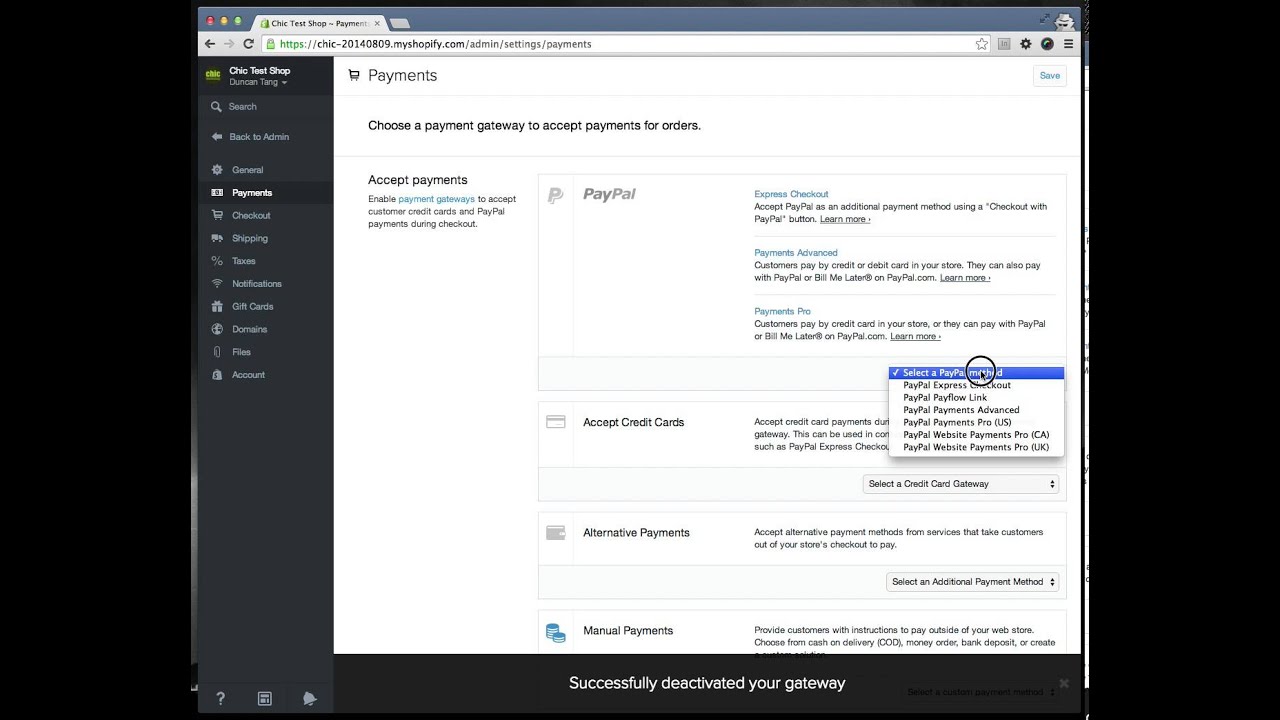
Task: Click the Chic shop logo
Action: [x=213, y=75]
